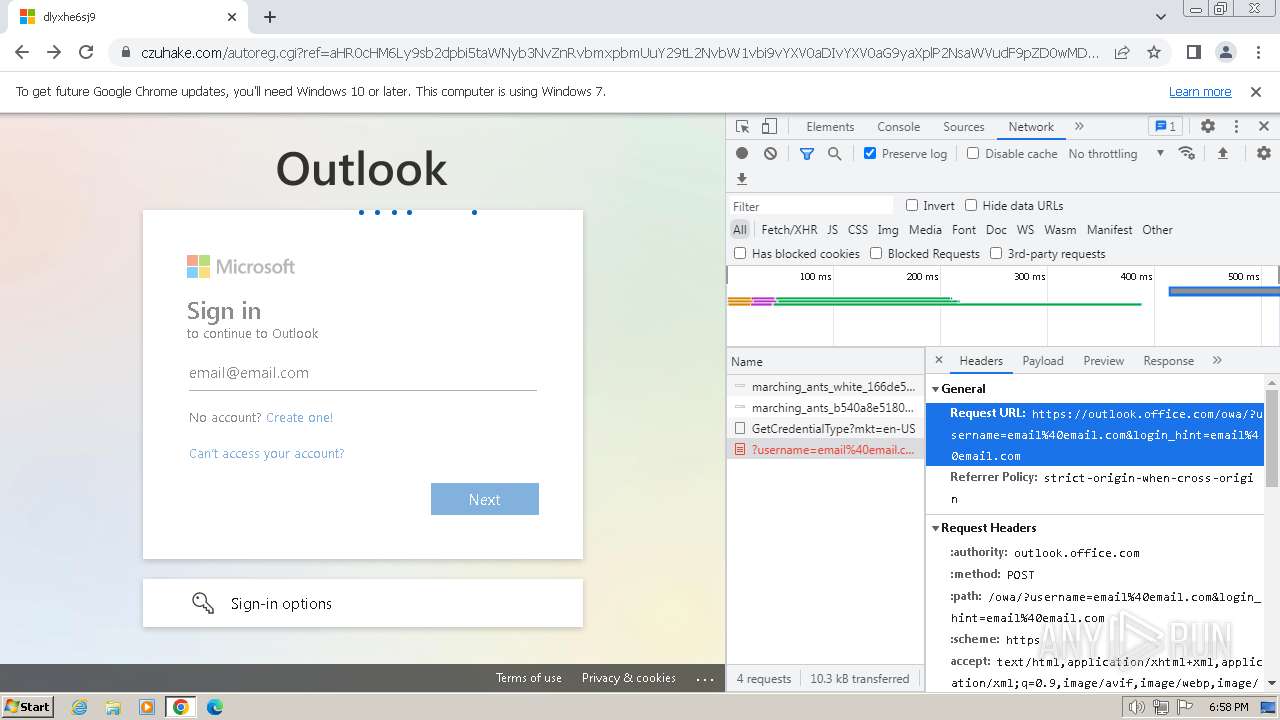Toggle the network filter funnel icon

coord(807,153)
